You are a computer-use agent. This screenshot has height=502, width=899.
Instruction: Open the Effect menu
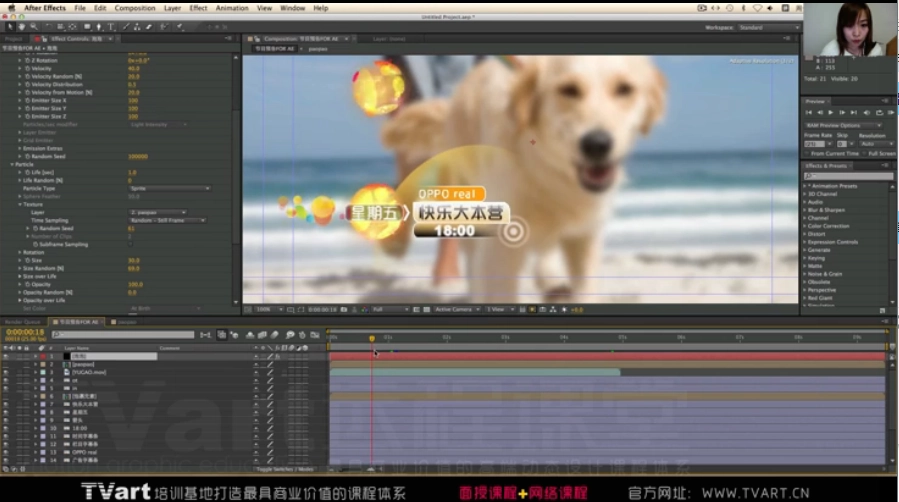pos(198,8)
